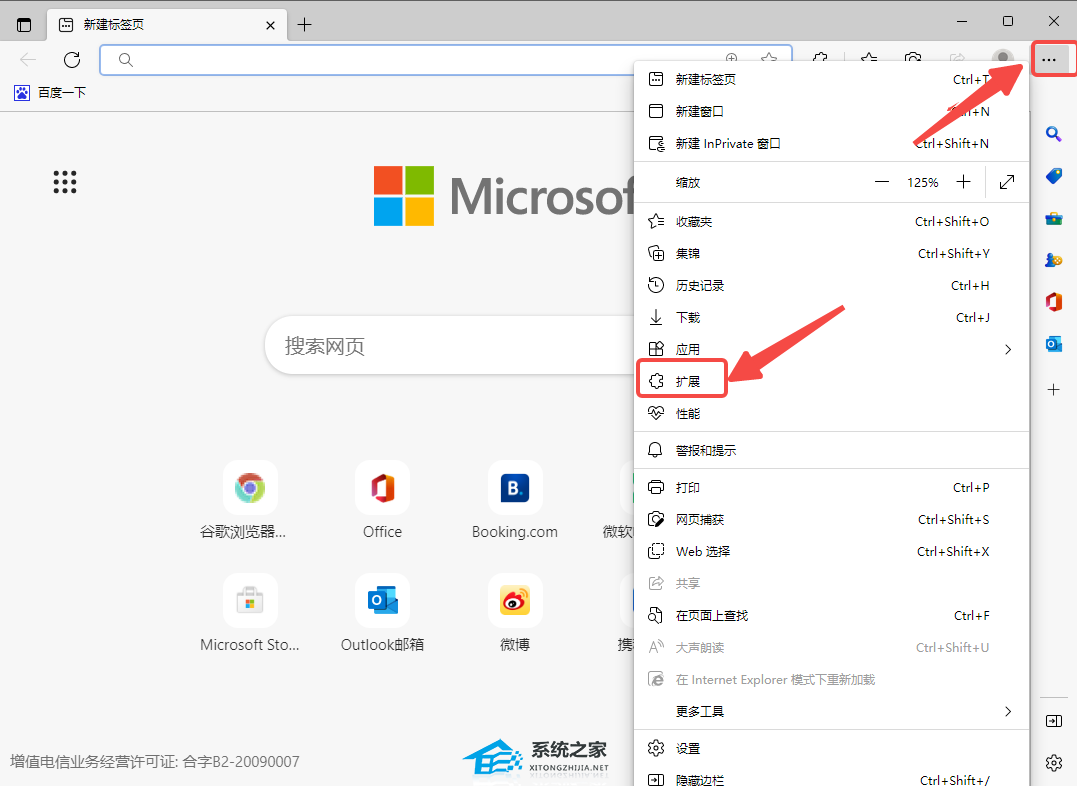Open the Settings and more ellipsis menu
Screen dimensions: 1077x786
click(1049, 60)
